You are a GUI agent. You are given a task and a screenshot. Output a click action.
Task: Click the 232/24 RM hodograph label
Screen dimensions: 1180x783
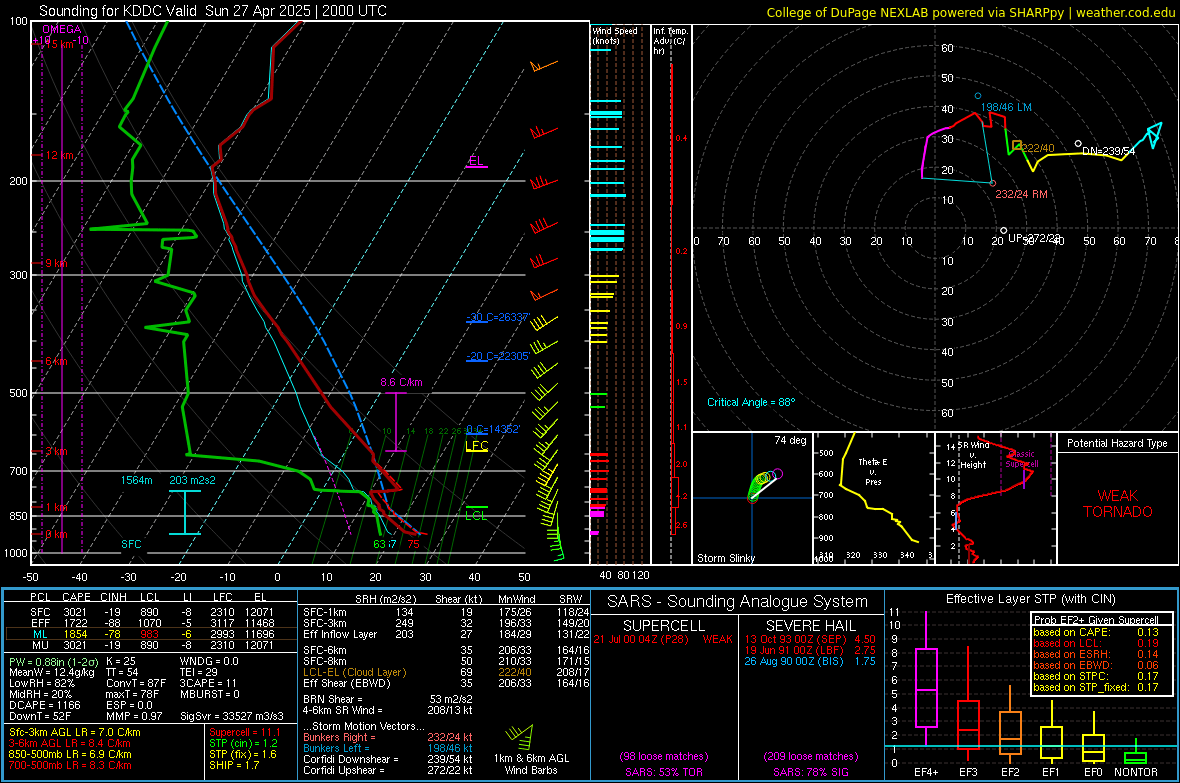tap(1021, 194)
